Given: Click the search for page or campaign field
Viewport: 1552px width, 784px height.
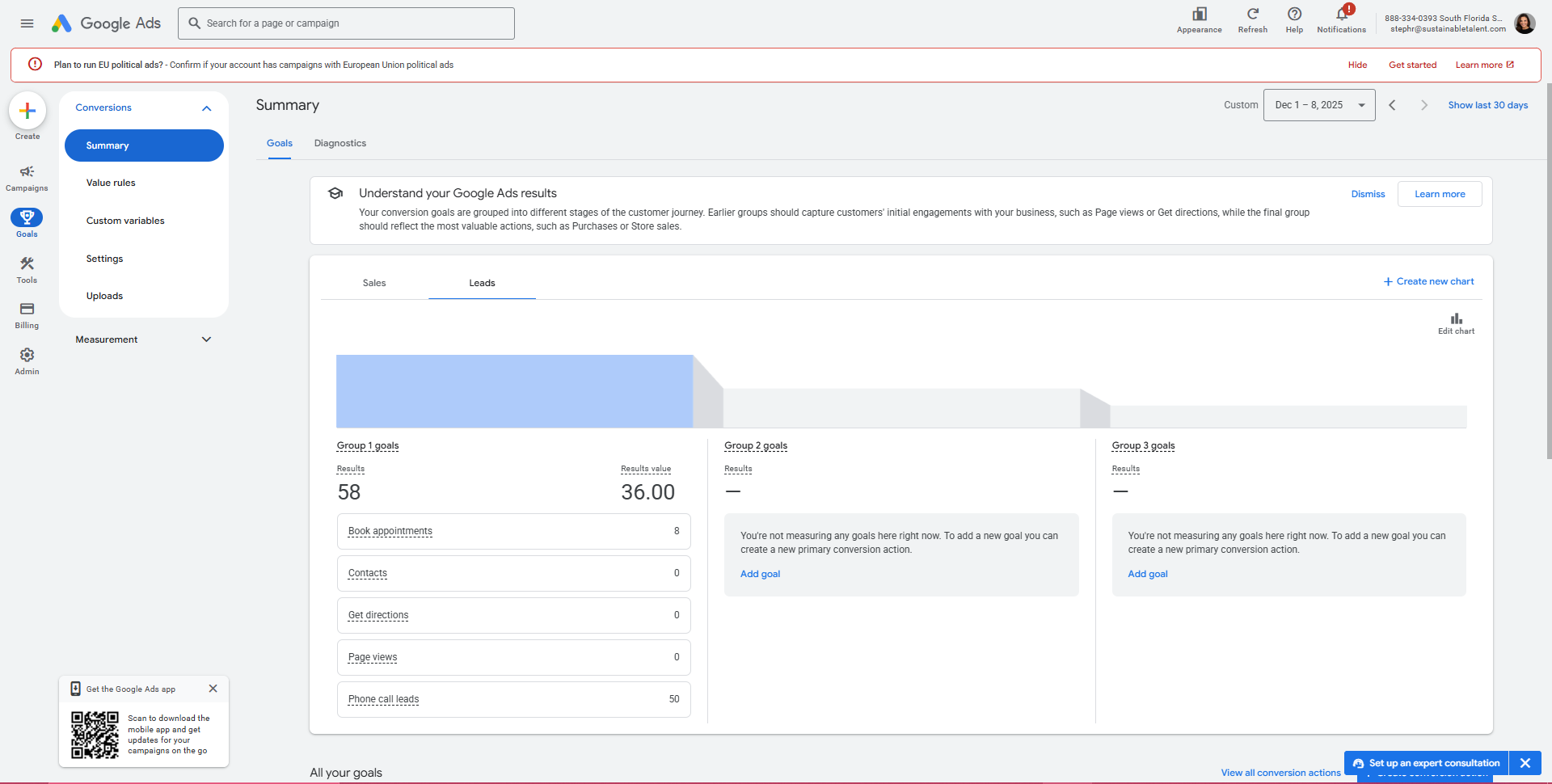Looking at the screenshot, I should tap(346, 23).
